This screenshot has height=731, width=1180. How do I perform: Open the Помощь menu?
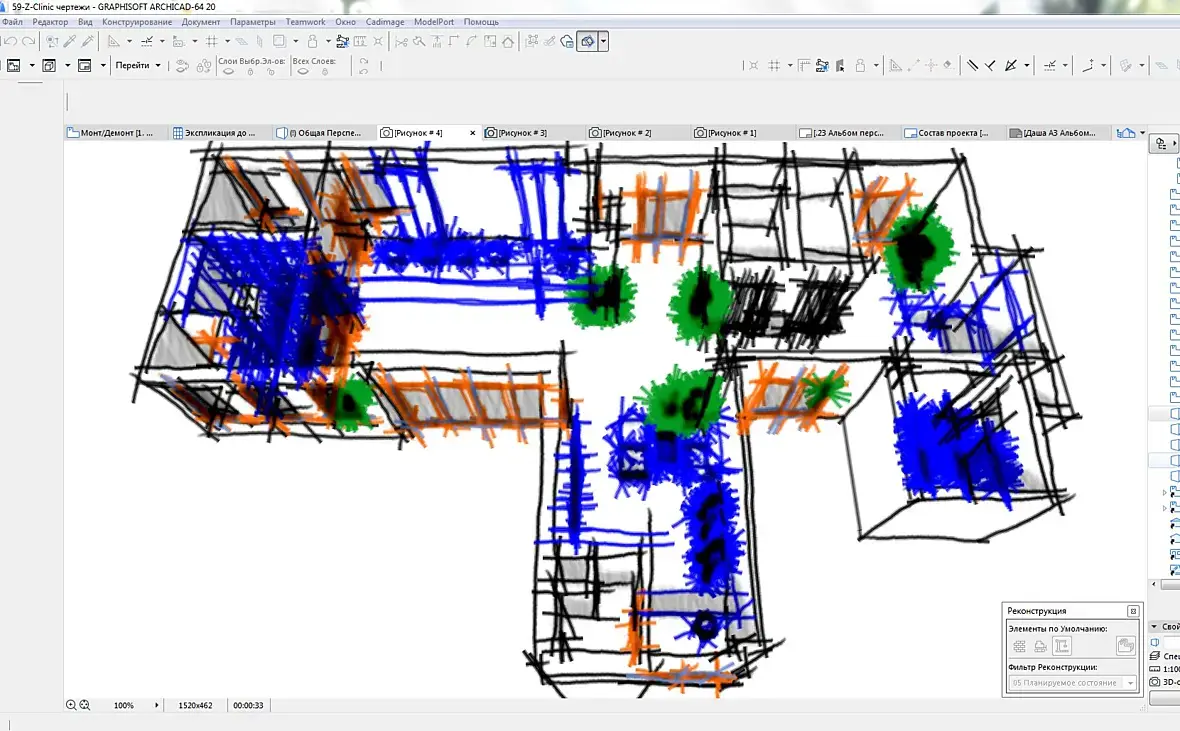click(481, 22)
